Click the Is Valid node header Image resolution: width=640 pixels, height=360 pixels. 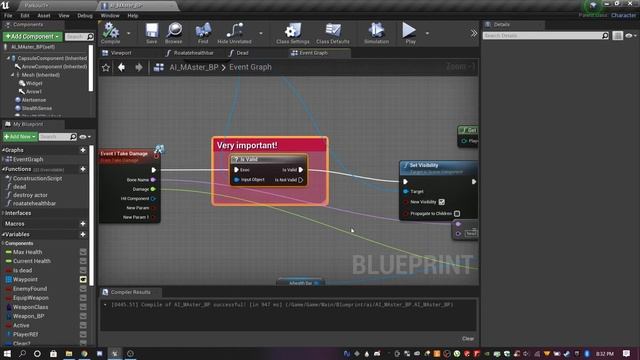pyautogui.click(x=269, y=159)
